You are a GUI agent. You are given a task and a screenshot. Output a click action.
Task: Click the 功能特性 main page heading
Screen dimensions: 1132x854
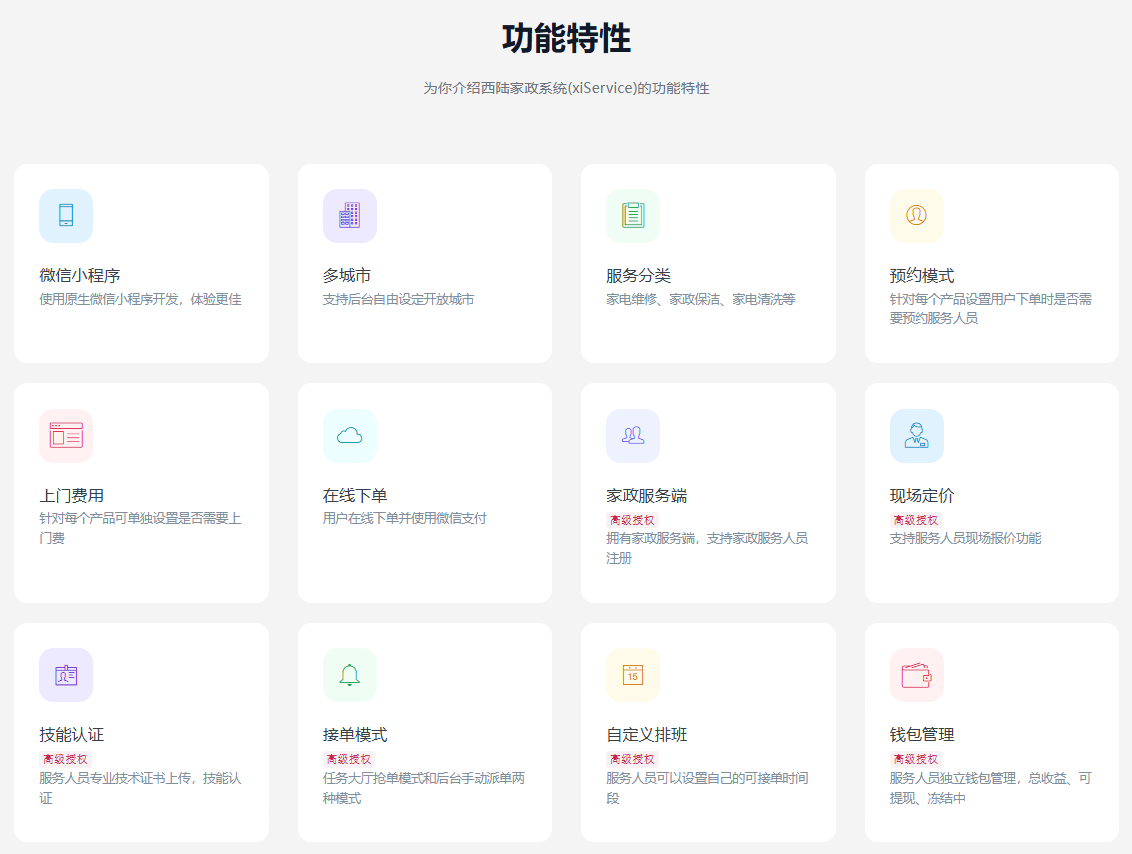pyautogui.click(x=566, y=39)
